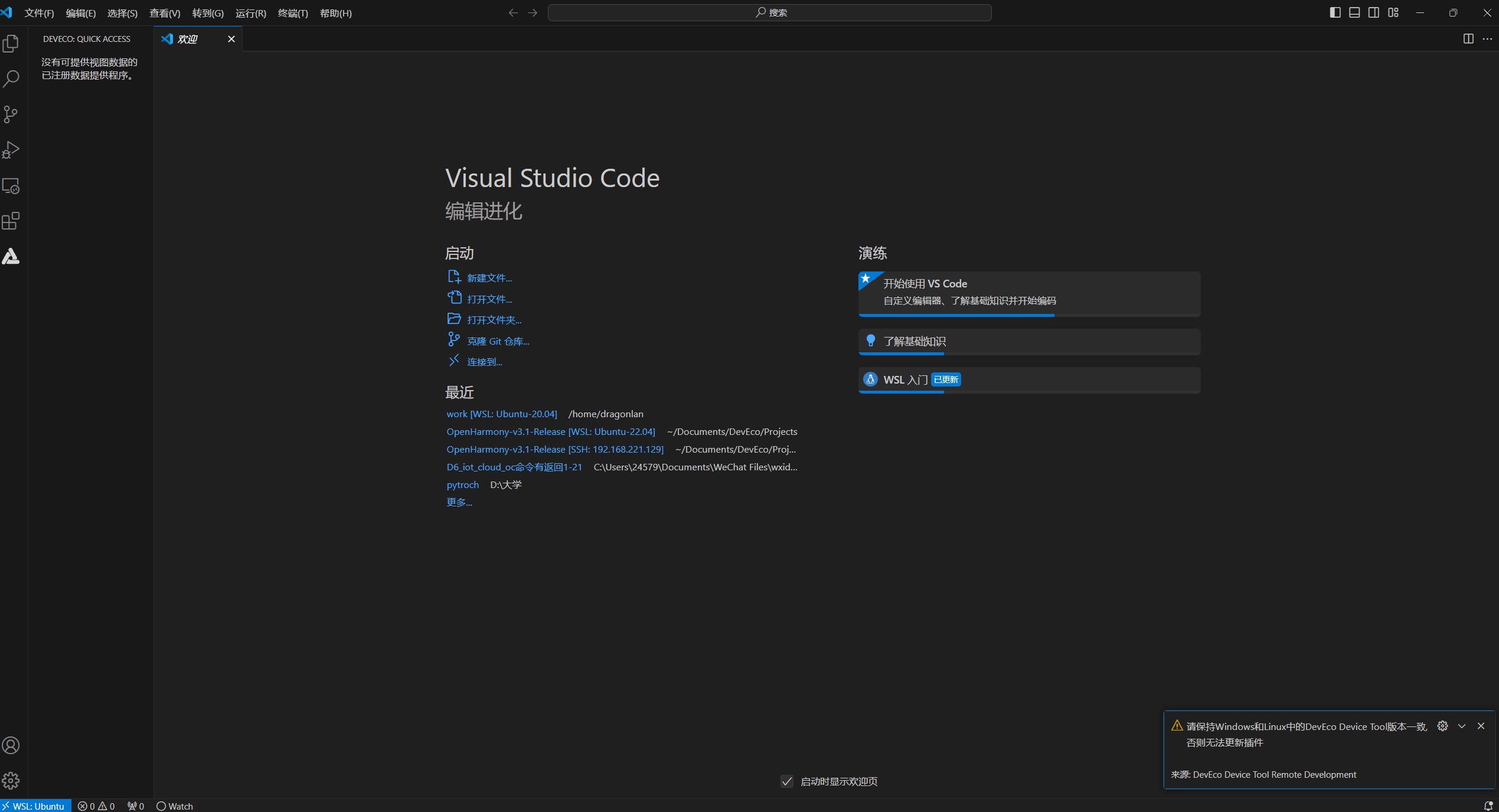
Task: Open WSL 入门 walkthrough
Action: [x=1029, y=380]
